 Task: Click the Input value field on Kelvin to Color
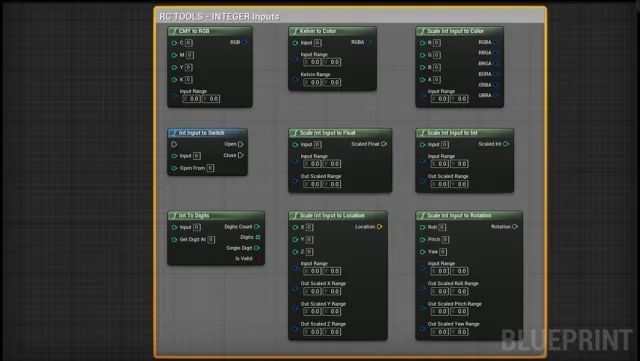(x=318, y=43)
